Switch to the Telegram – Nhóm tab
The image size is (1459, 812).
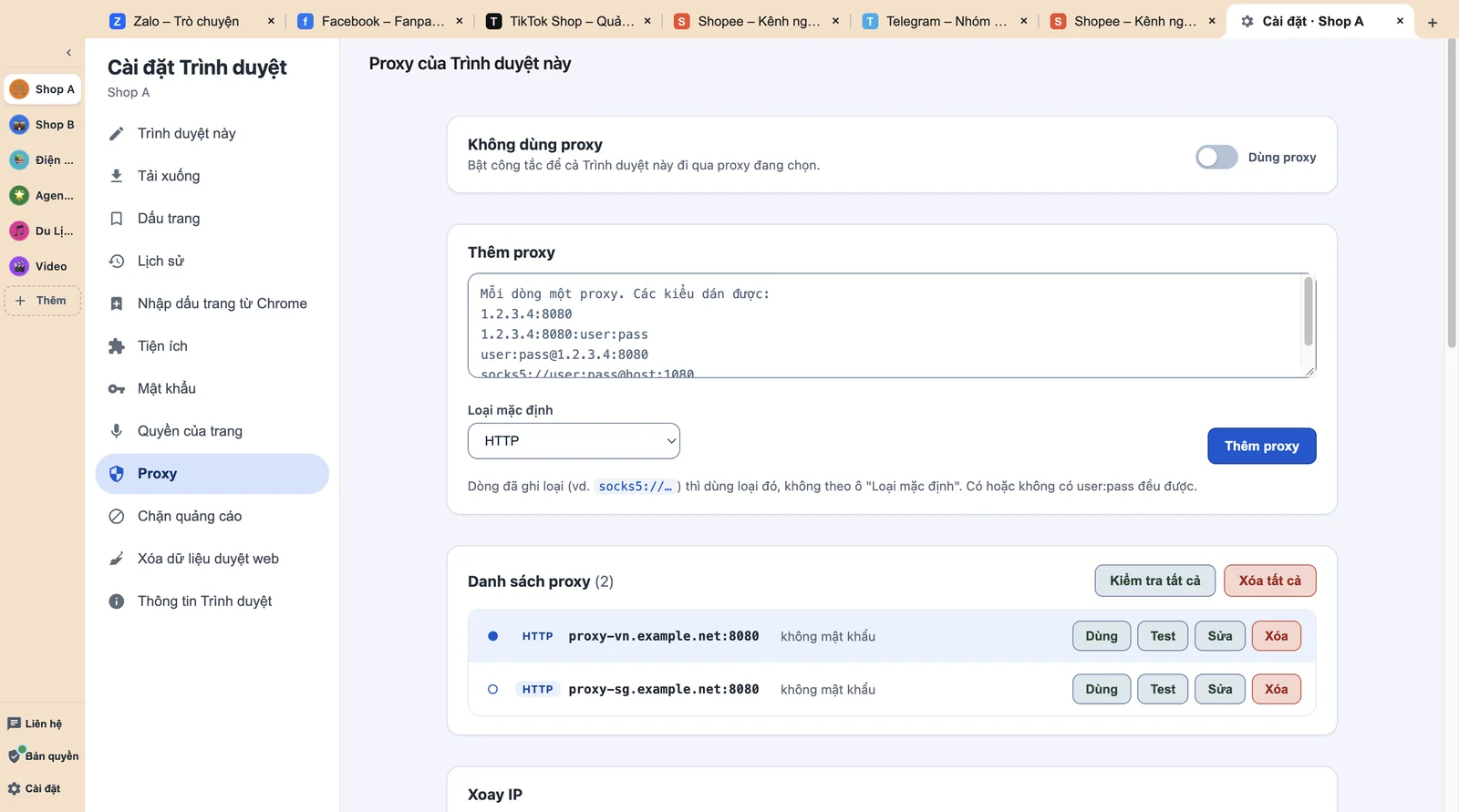946,21
